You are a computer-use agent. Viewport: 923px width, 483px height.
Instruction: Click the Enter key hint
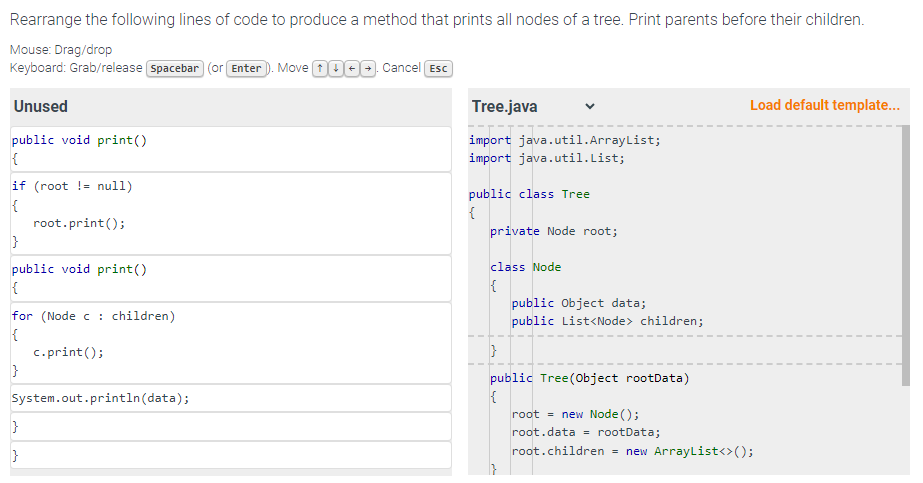(246, 68)
